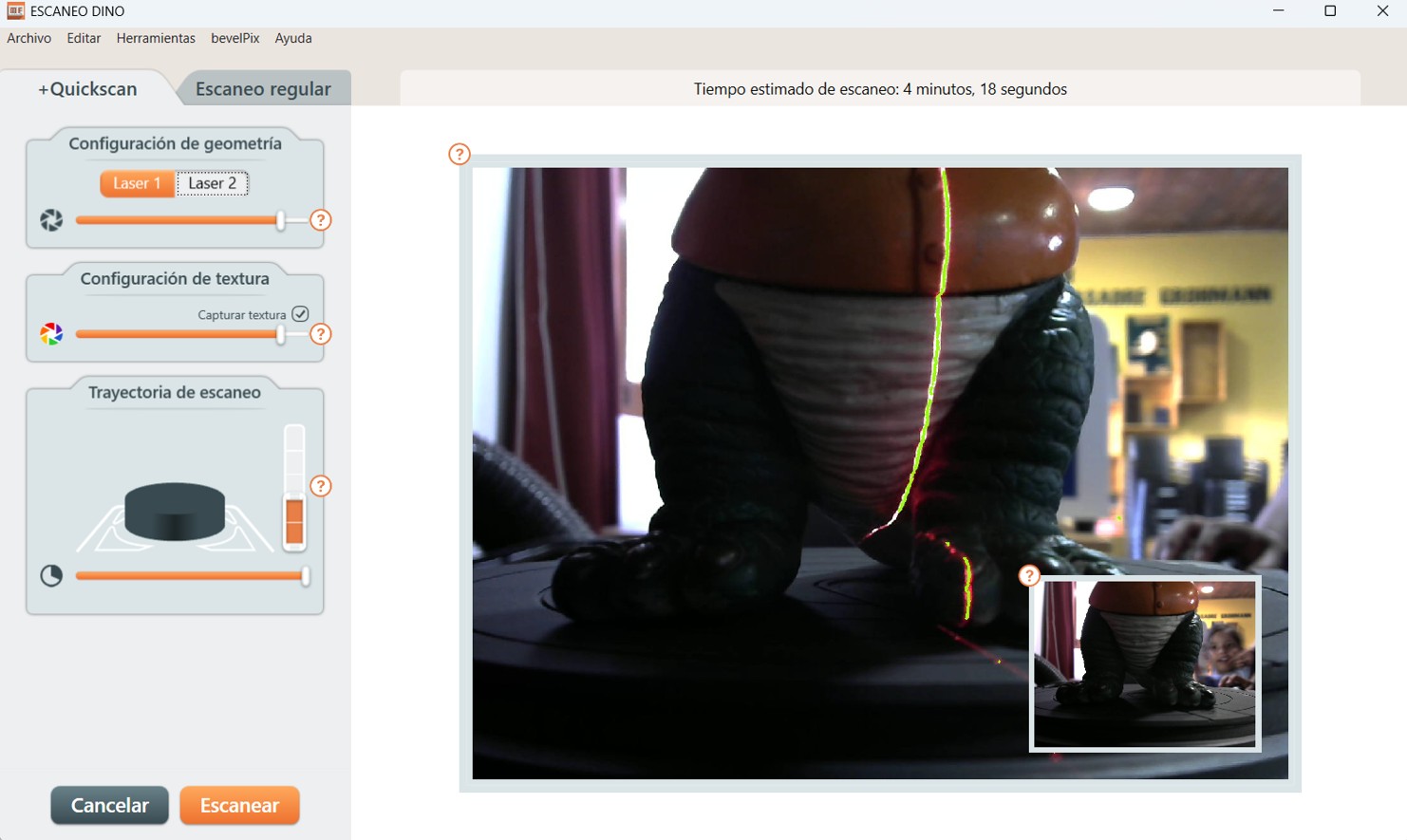1407x840 pixels.
Task: Open help for texture settings slider
Action: click(x=321, y=334)
